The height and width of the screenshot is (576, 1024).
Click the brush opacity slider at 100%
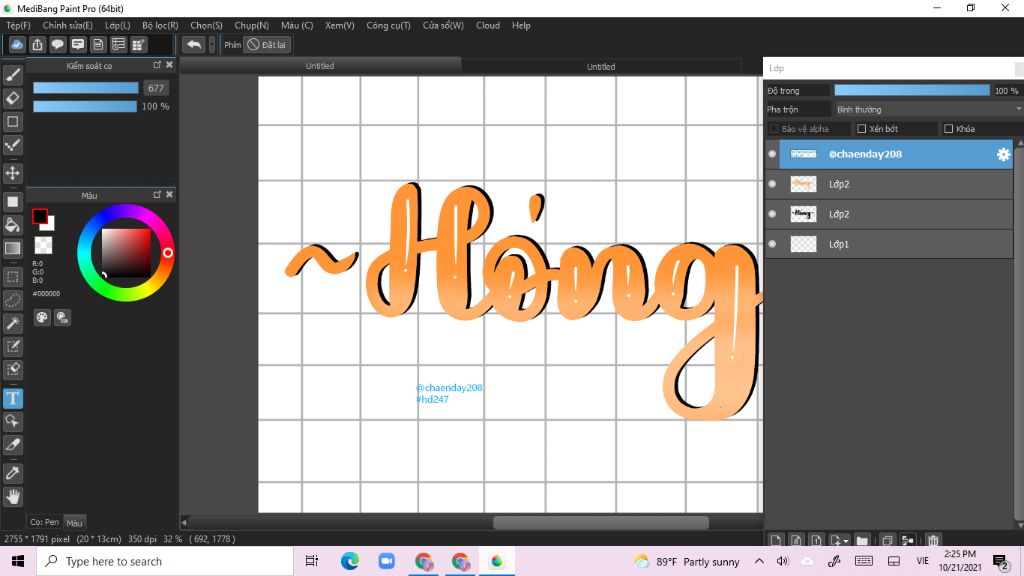85,106
